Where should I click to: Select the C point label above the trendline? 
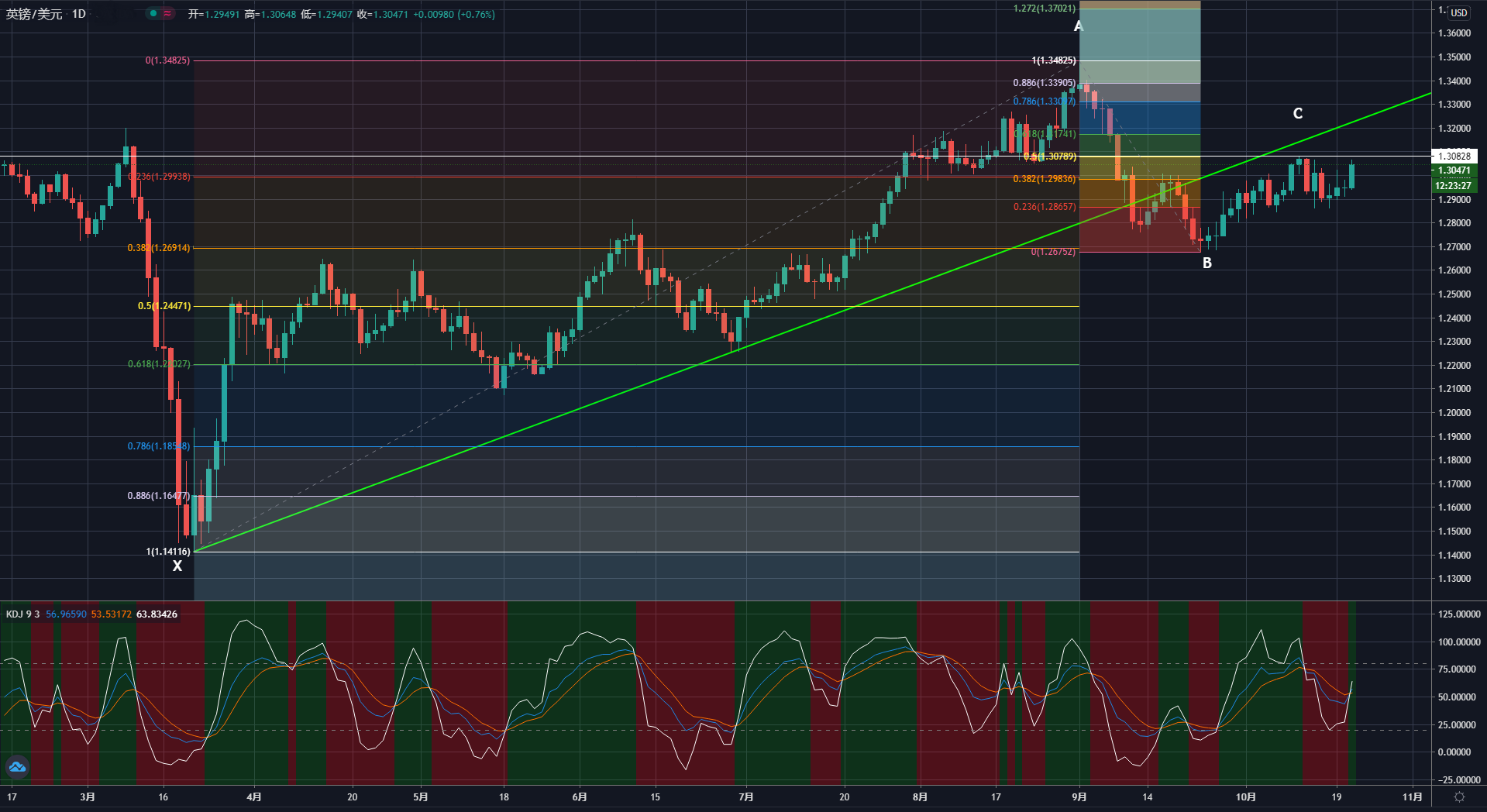pos(1298,114)
